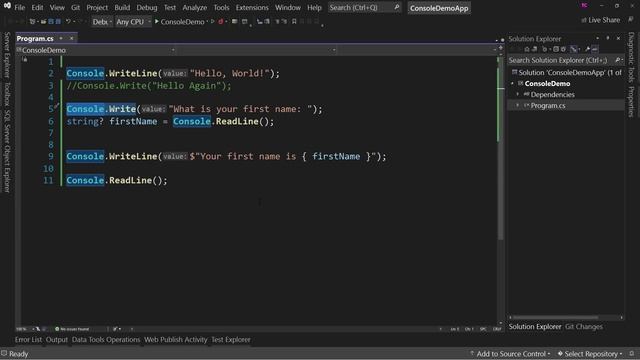640x360 pixels.
Task: Start debugging with green play ConsoleDemo button
Action: click(179, 21)
